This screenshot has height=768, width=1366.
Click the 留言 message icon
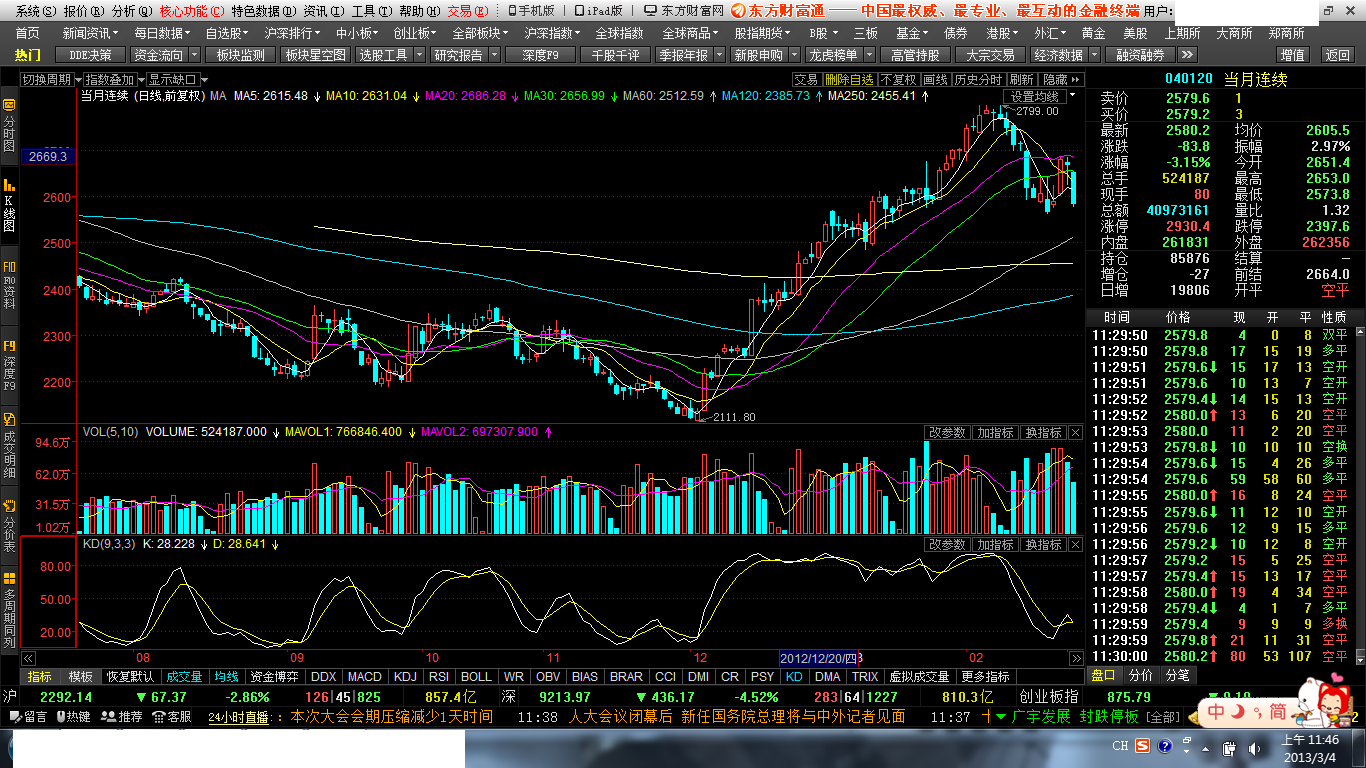coord(28,716)
